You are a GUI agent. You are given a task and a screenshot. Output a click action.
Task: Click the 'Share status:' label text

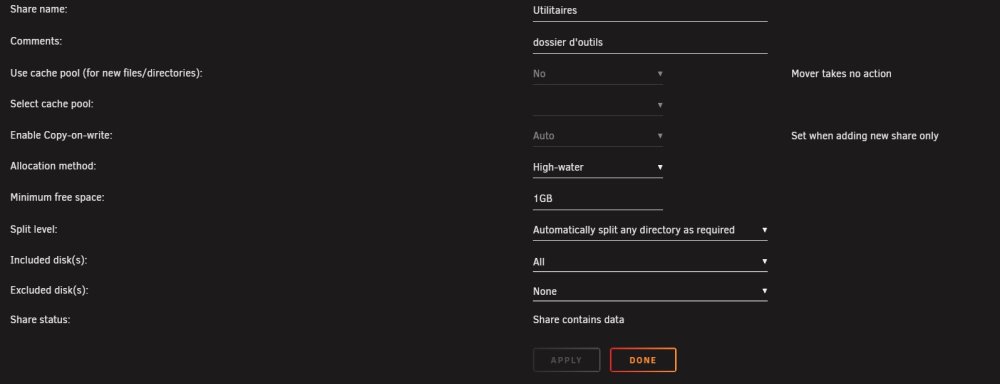40,320
